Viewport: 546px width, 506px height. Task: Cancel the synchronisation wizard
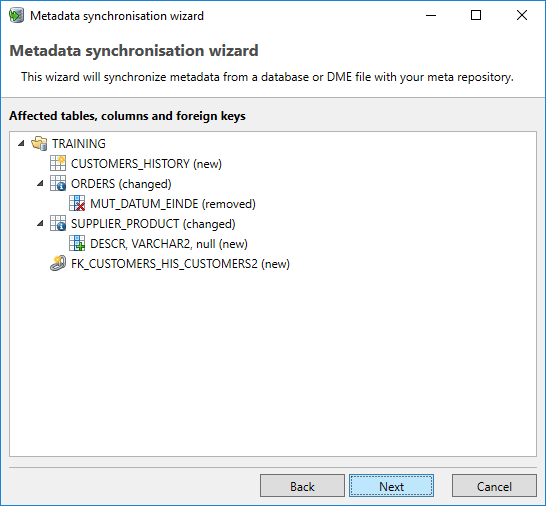494,486
